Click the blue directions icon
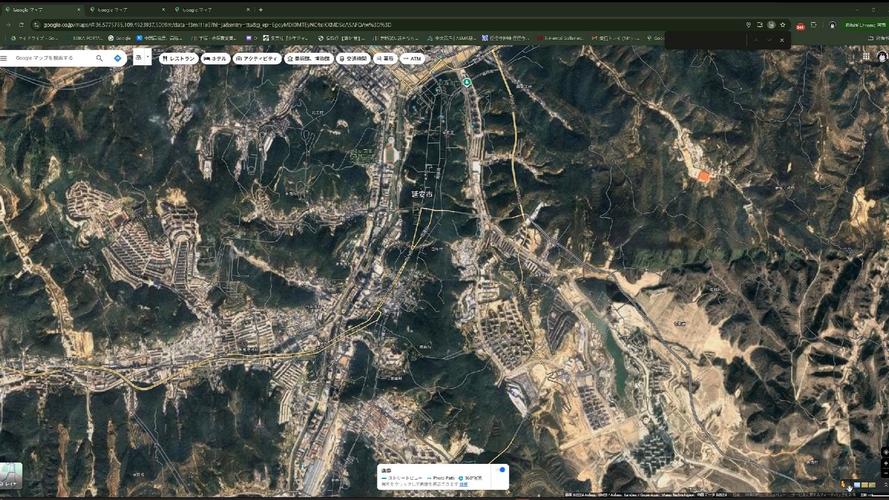The image size is (889, 500). 117,59
